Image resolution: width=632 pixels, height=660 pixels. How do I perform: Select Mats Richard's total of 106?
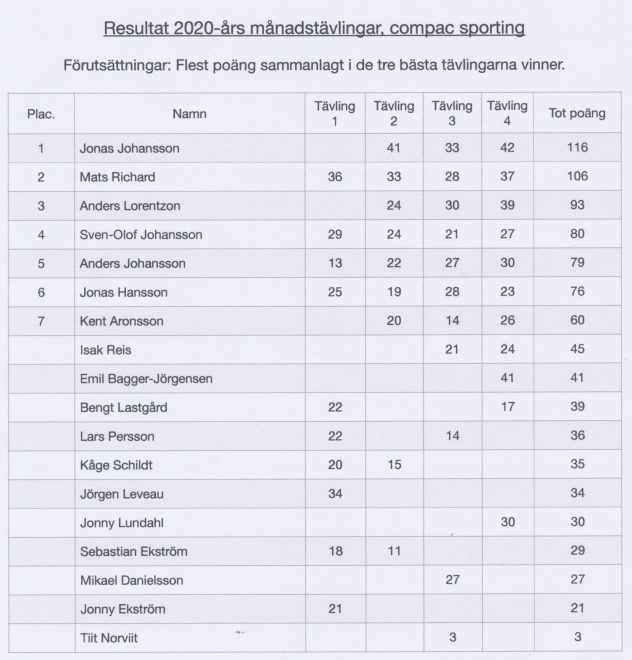point(577,176)
